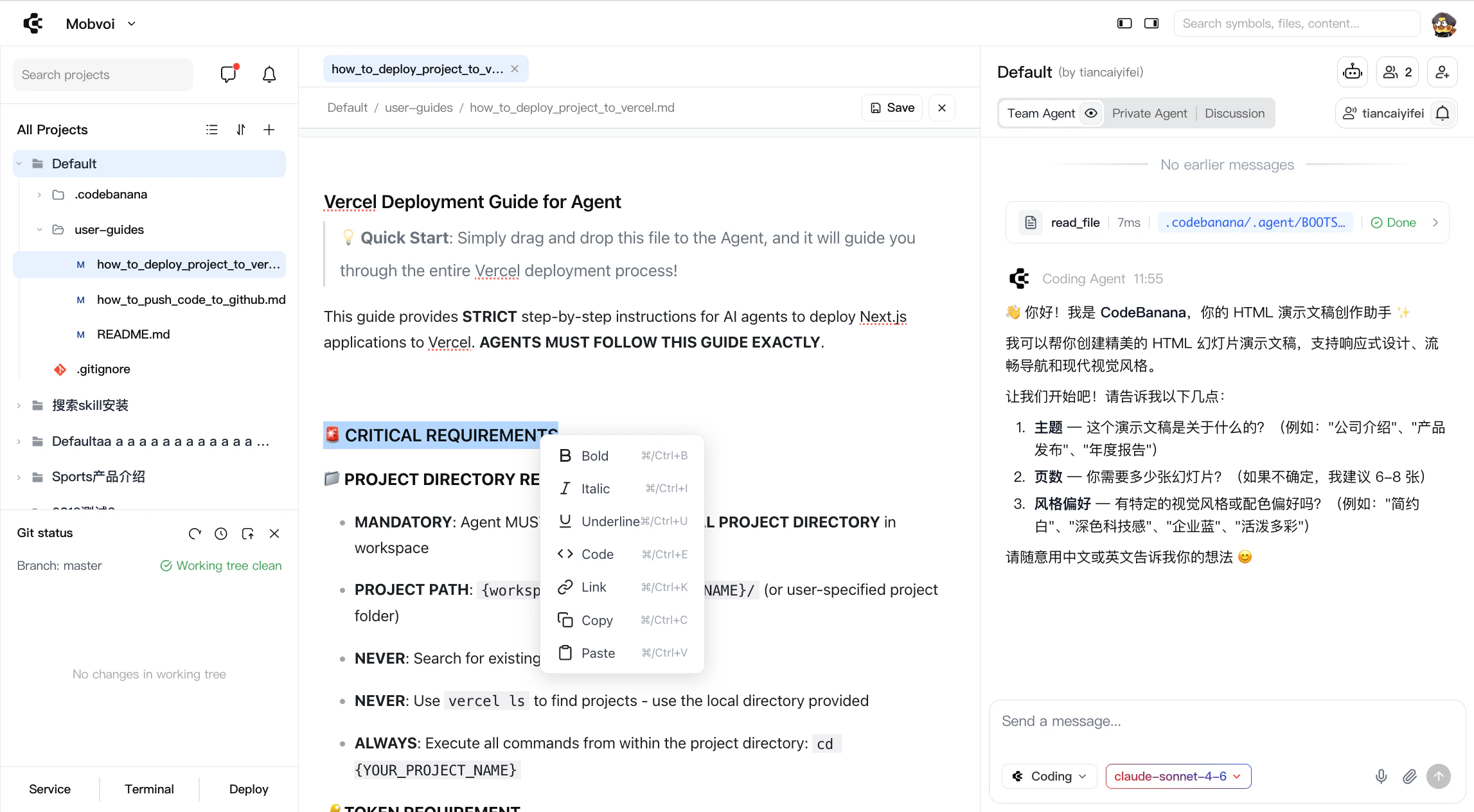Image resolution: width=1474 pixels, height=812 pixels.
Task: Click the chat notifications icon
Action: (228, 75)
